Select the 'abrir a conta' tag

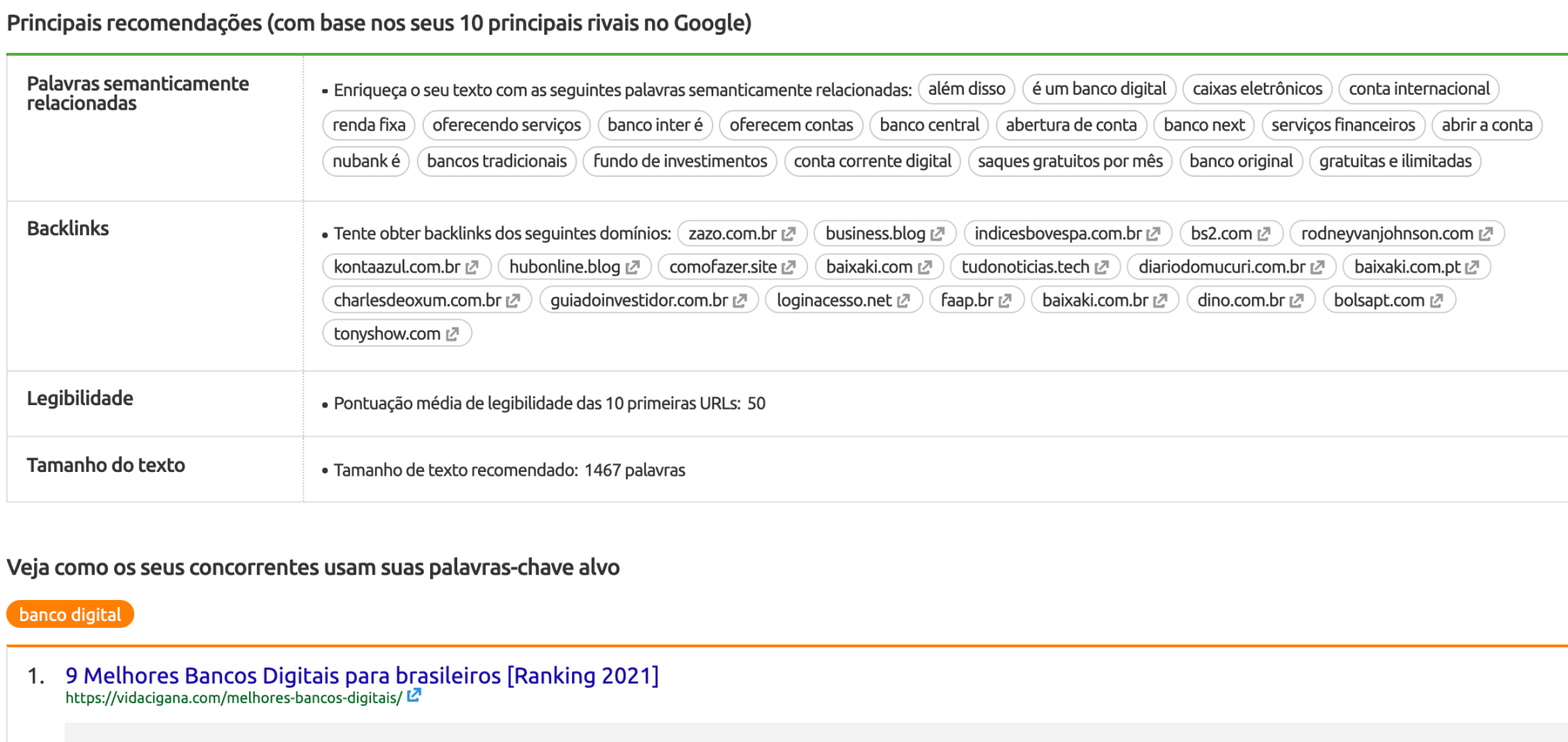[1487, 125]
